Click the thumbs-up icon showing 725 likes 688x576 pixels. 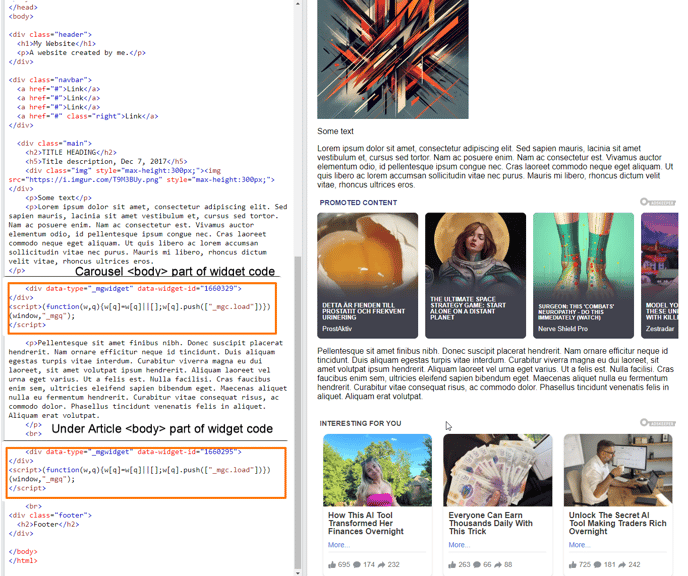(573, 565)
